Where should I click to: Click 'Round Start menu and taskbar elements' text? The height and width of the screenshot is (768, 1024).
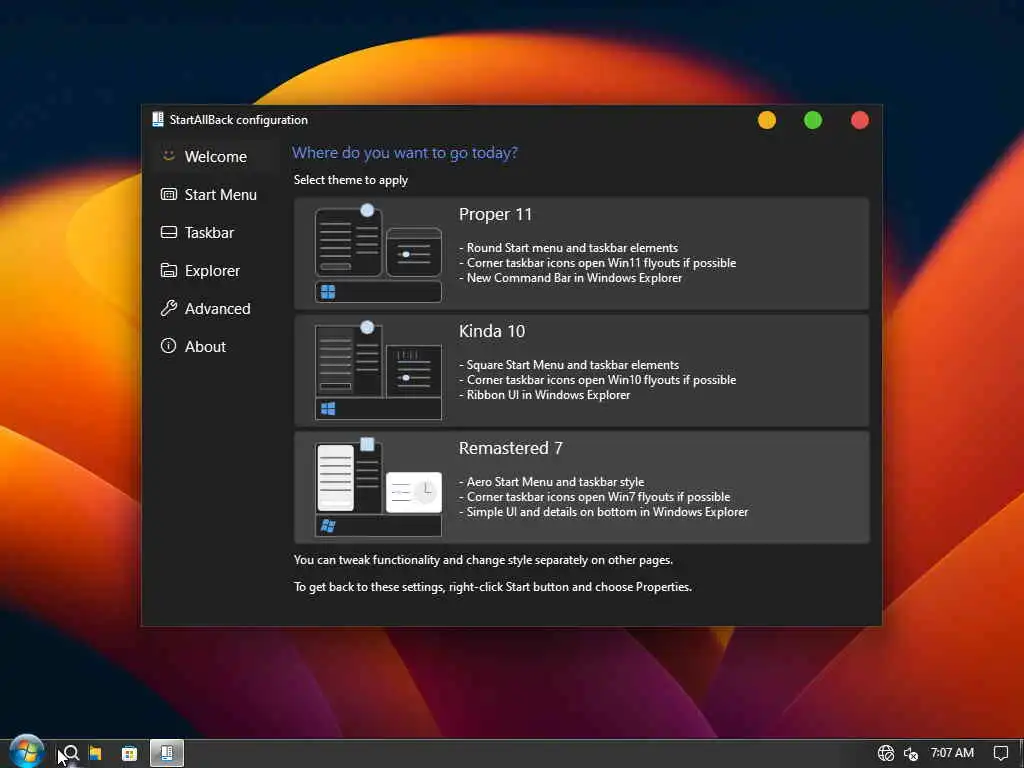tap(572, 248)
